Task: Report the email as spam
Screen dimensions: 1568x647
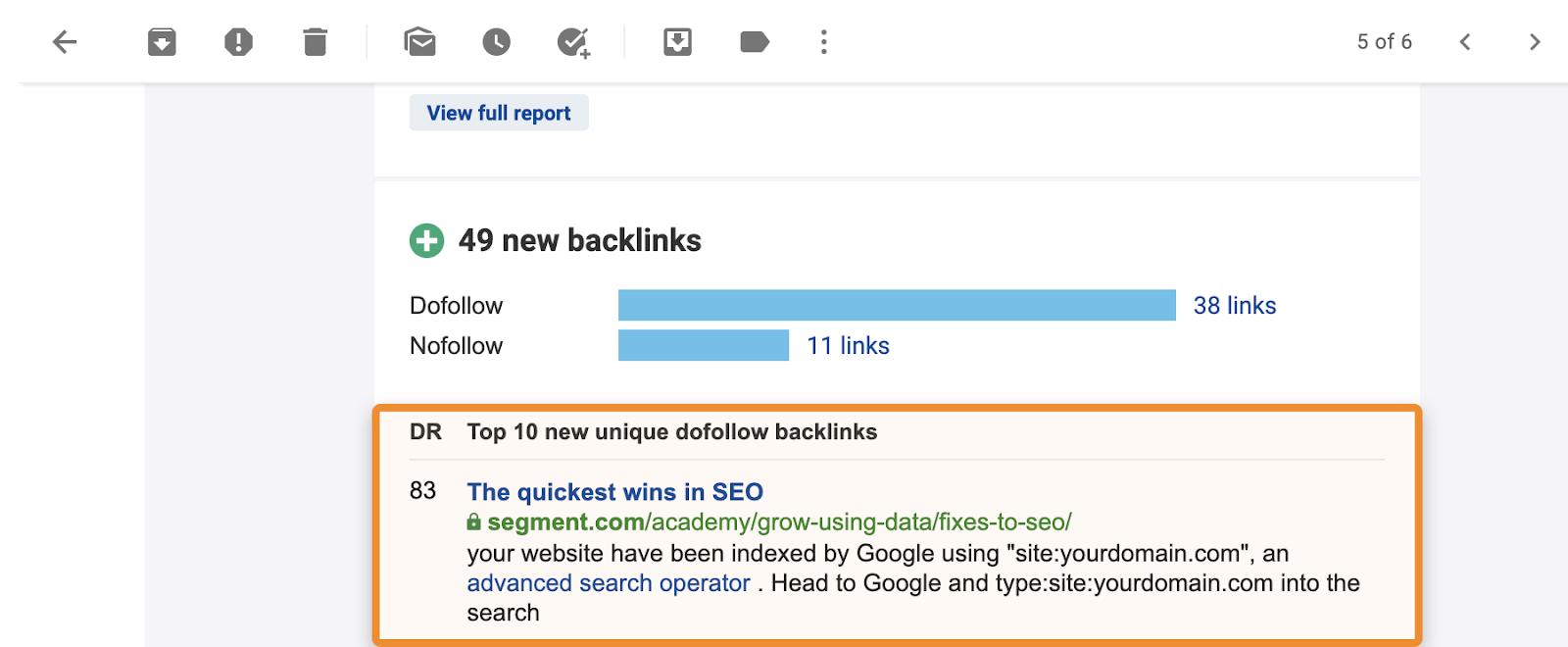Action: click(x=238, y=41)
